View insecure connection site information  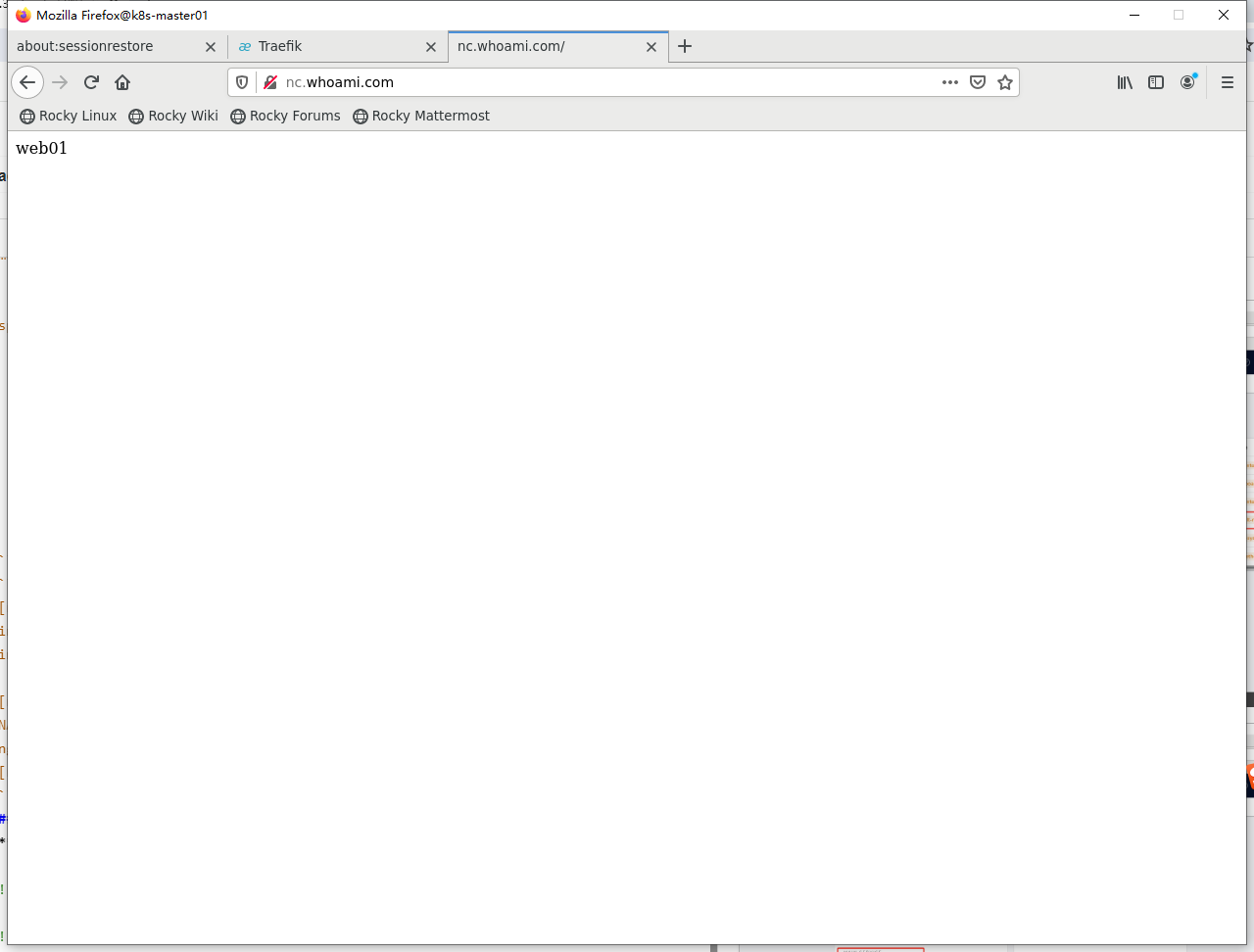point(270,82)
